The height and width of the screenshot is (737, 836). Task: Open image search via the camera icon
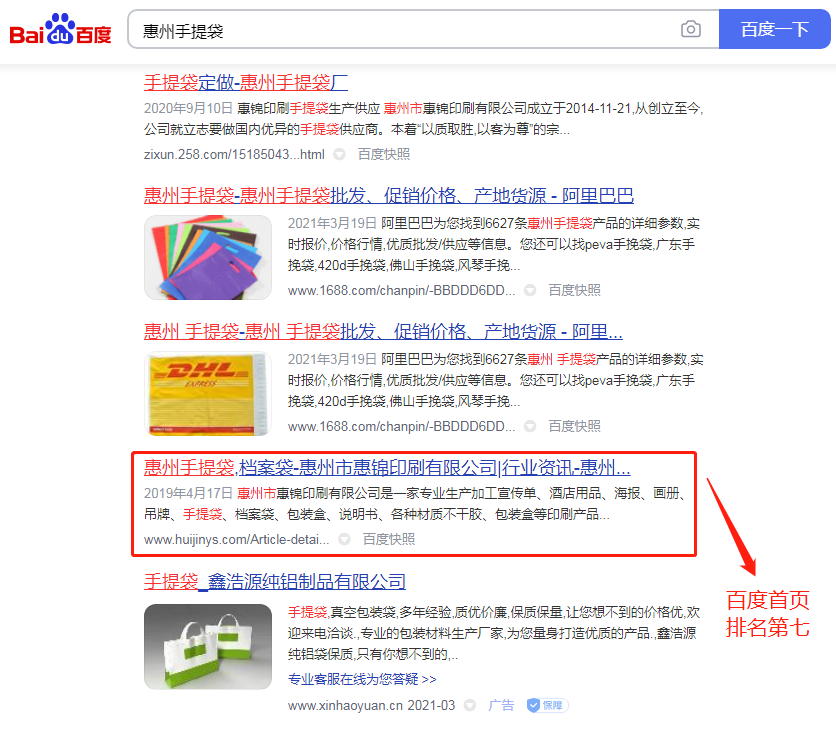click(690, 29)
